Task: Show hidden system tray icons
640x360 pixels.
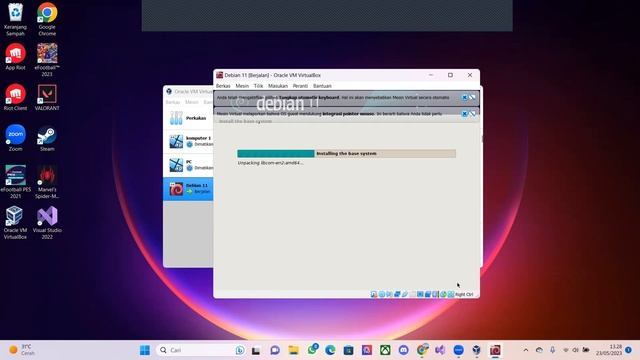Action: (x=526, y=350)
